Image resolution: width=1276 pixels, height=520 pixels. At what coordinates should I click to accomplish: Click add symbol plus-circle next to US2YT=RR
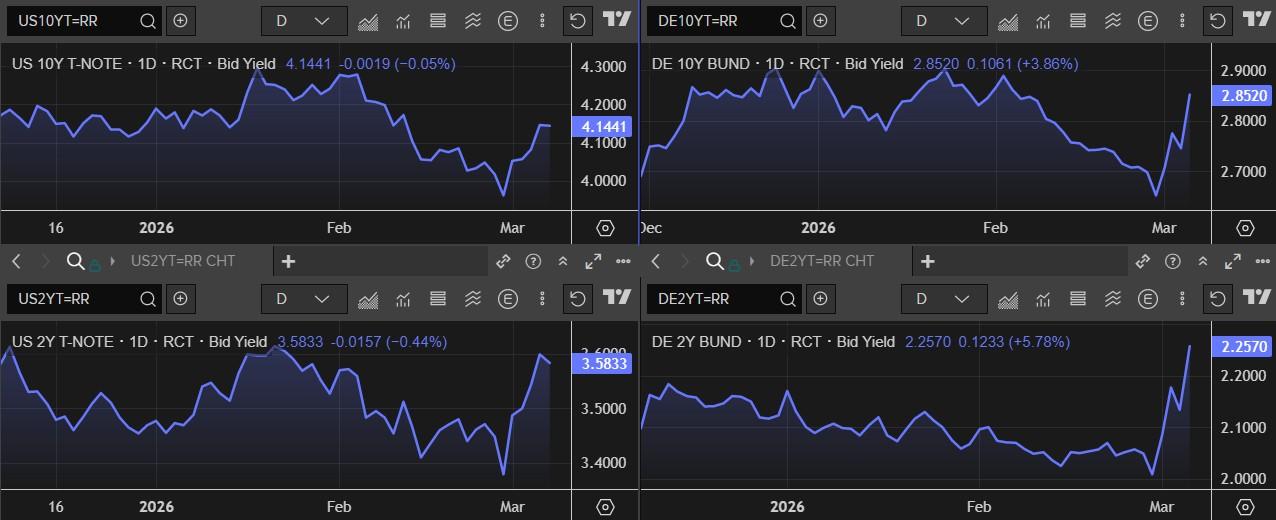coord(180,298)
